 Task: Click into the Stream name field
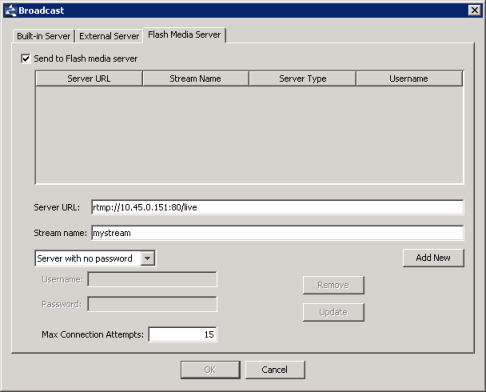[x=277, y=233]
